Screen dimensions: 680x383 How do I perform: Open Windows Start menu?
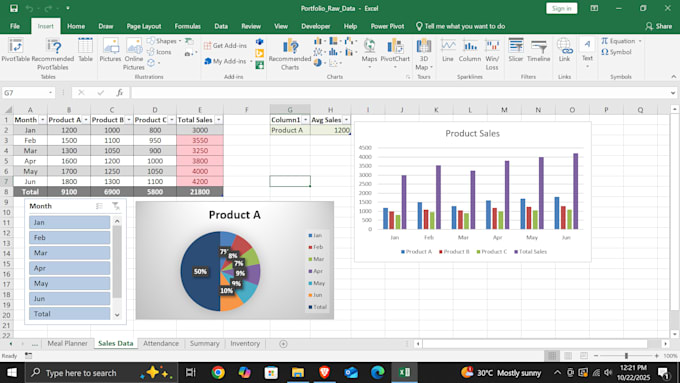[x=12, y=373]
